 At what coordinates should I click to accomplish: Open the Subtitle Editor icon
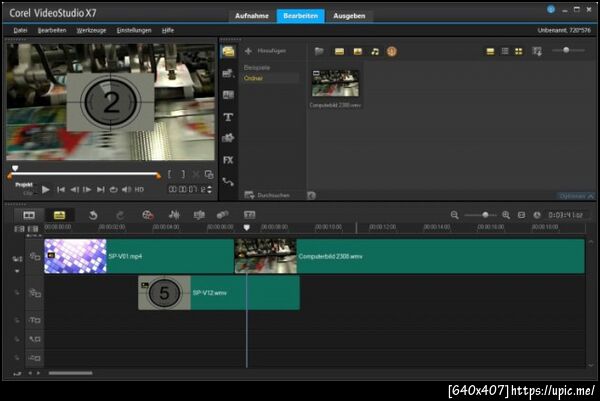point(249,215)
